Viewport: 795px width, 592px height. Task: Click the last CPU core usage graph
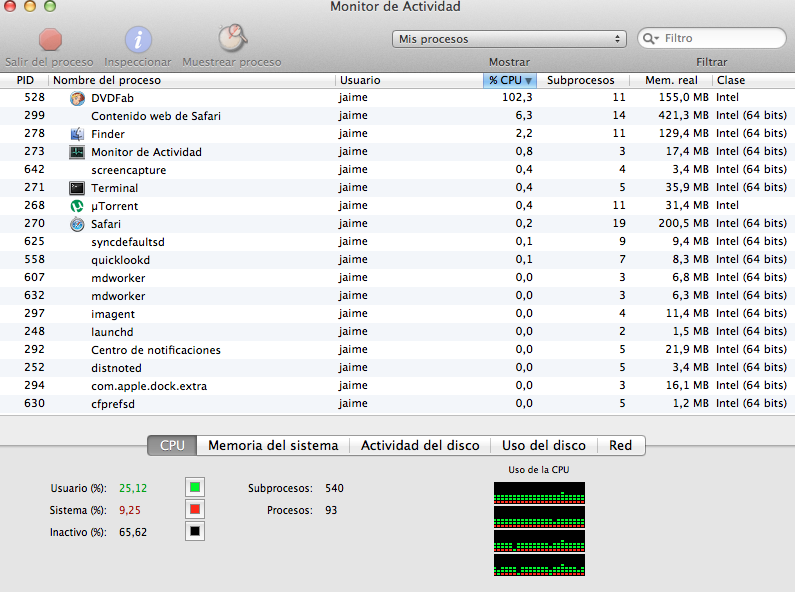tap(539, 565)
